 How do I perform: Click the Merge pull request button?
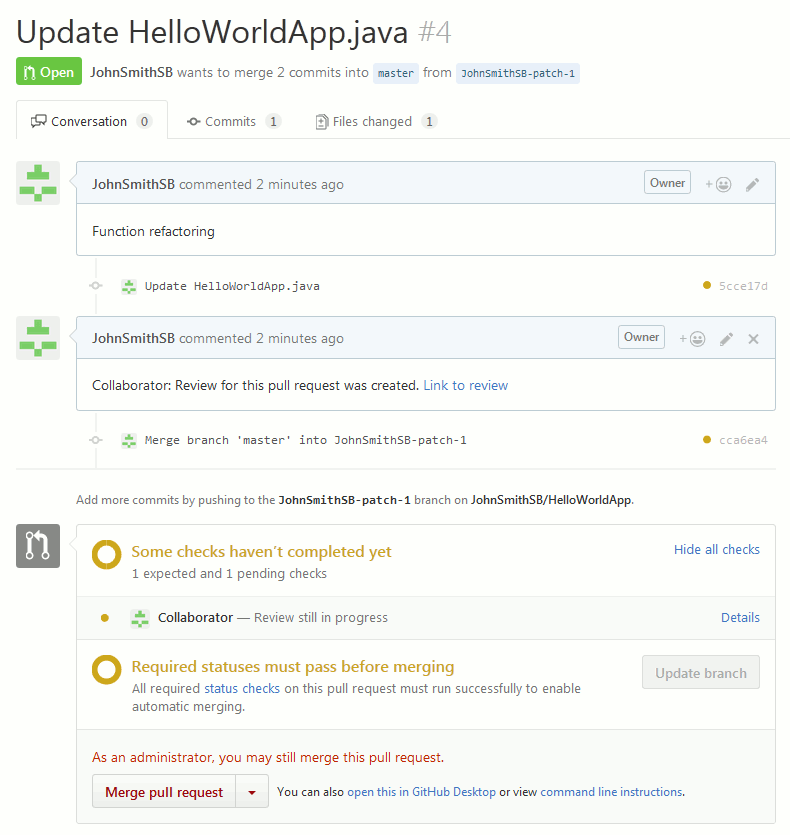click(163, 791)
